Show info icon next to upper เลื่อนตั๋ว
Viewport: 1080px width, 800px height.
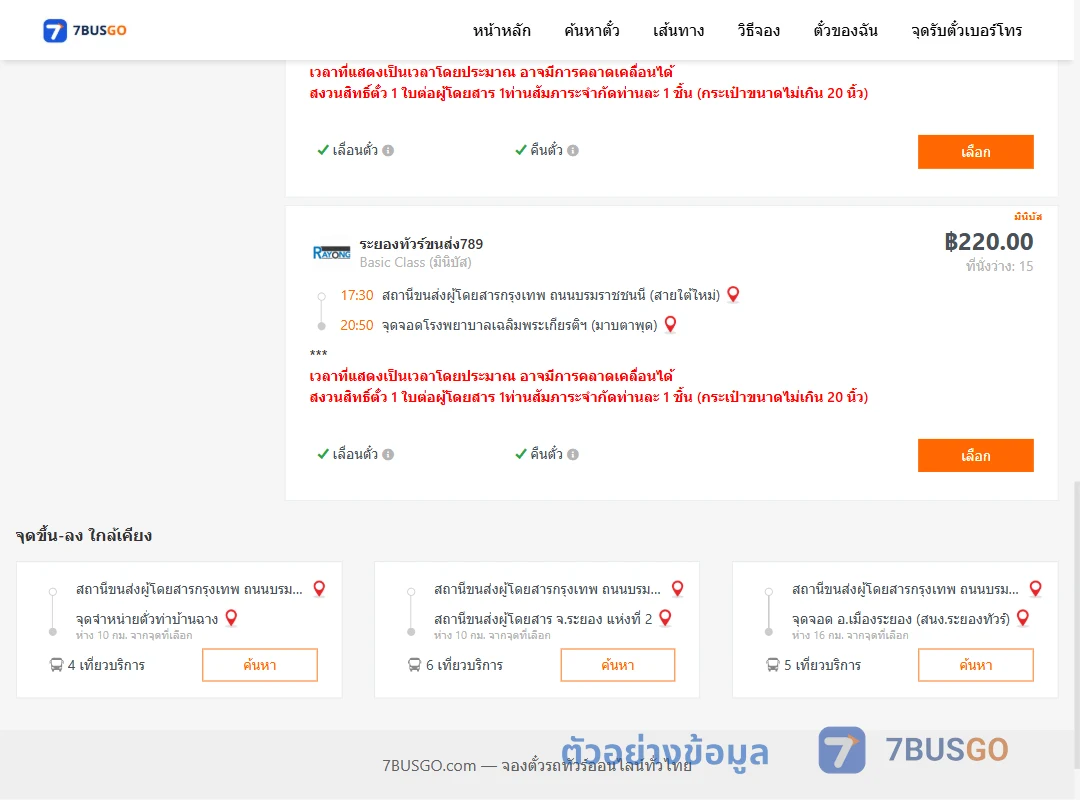click(388, 150)
